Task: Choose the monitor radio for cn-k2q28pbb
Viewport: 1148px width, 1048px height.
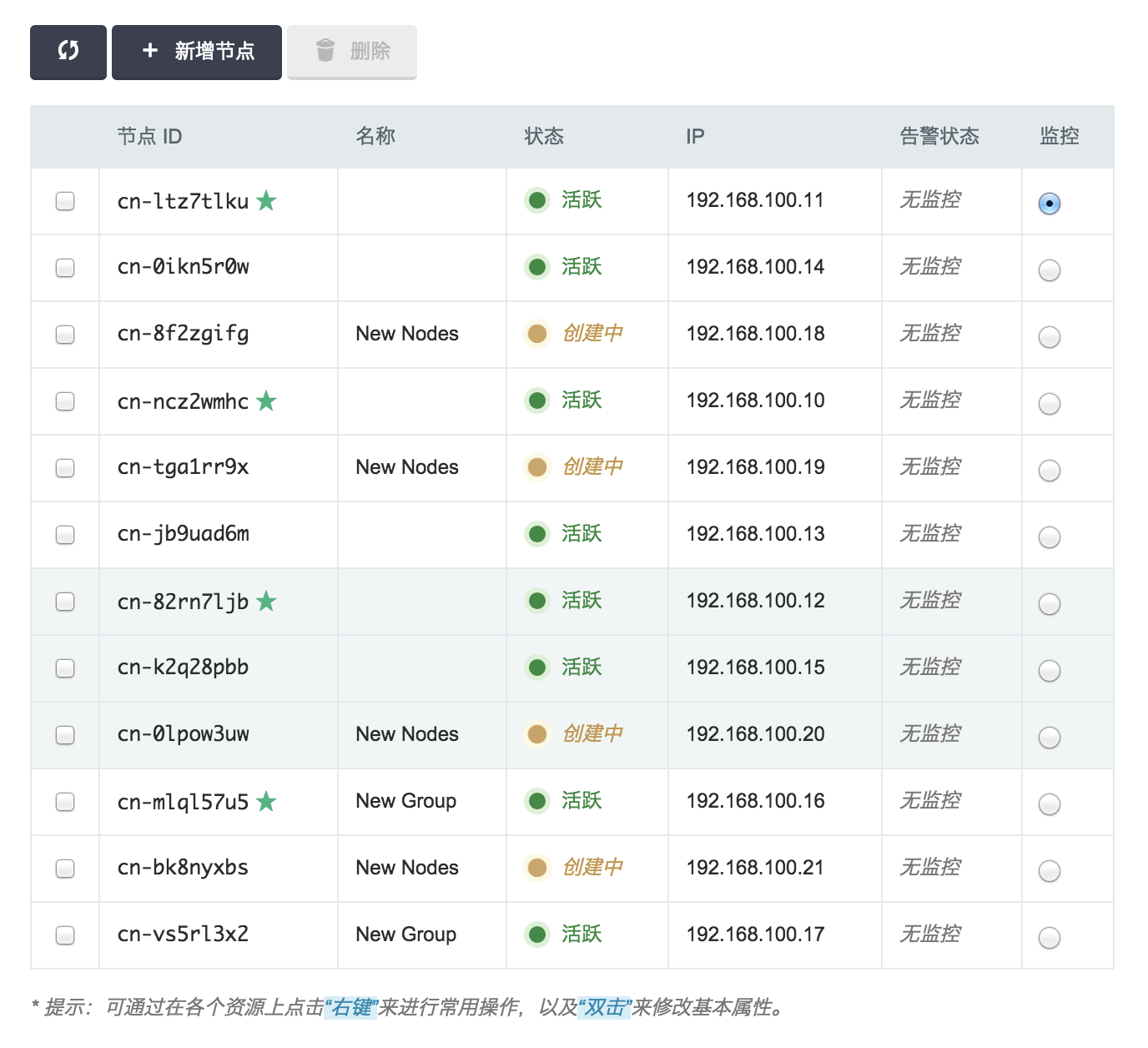Action: pyautogui.click(x=1049, y=671)
